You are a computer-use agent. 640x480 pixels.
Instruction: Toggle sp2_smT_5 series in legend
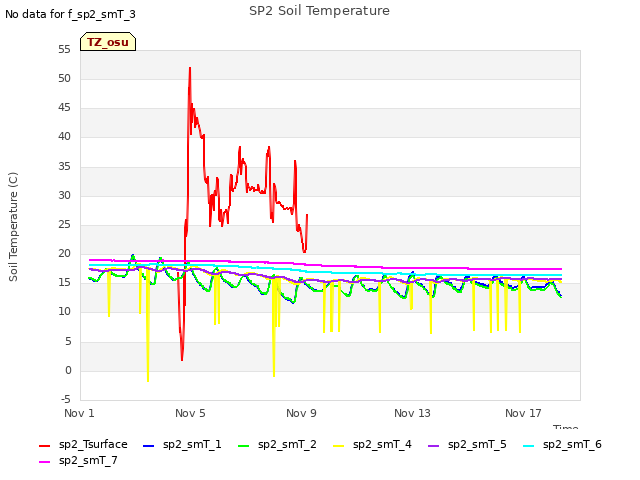[467, 444]
